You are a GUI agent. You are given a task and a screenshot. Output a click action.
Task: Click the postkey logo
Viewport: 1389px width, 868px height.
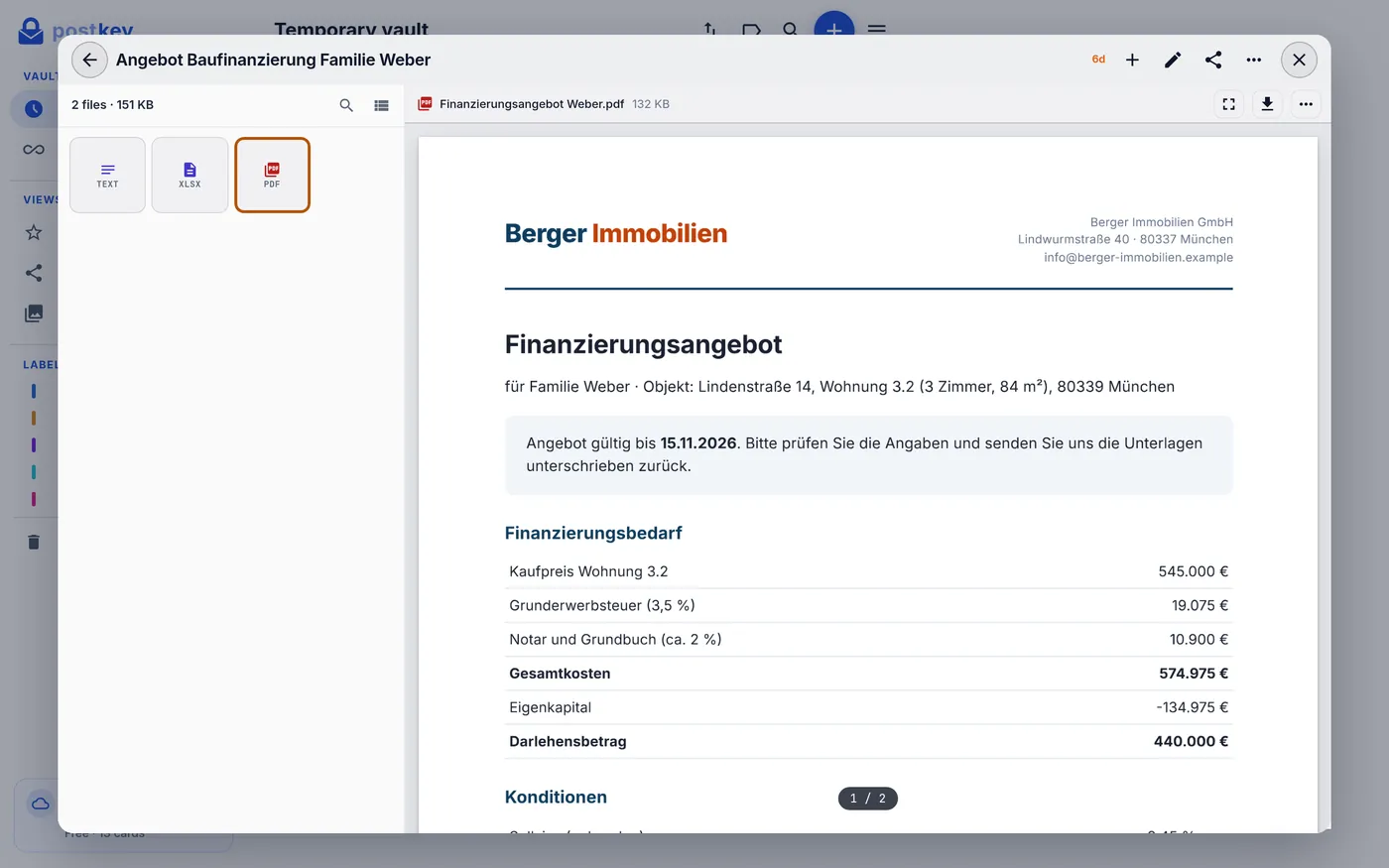75,31
